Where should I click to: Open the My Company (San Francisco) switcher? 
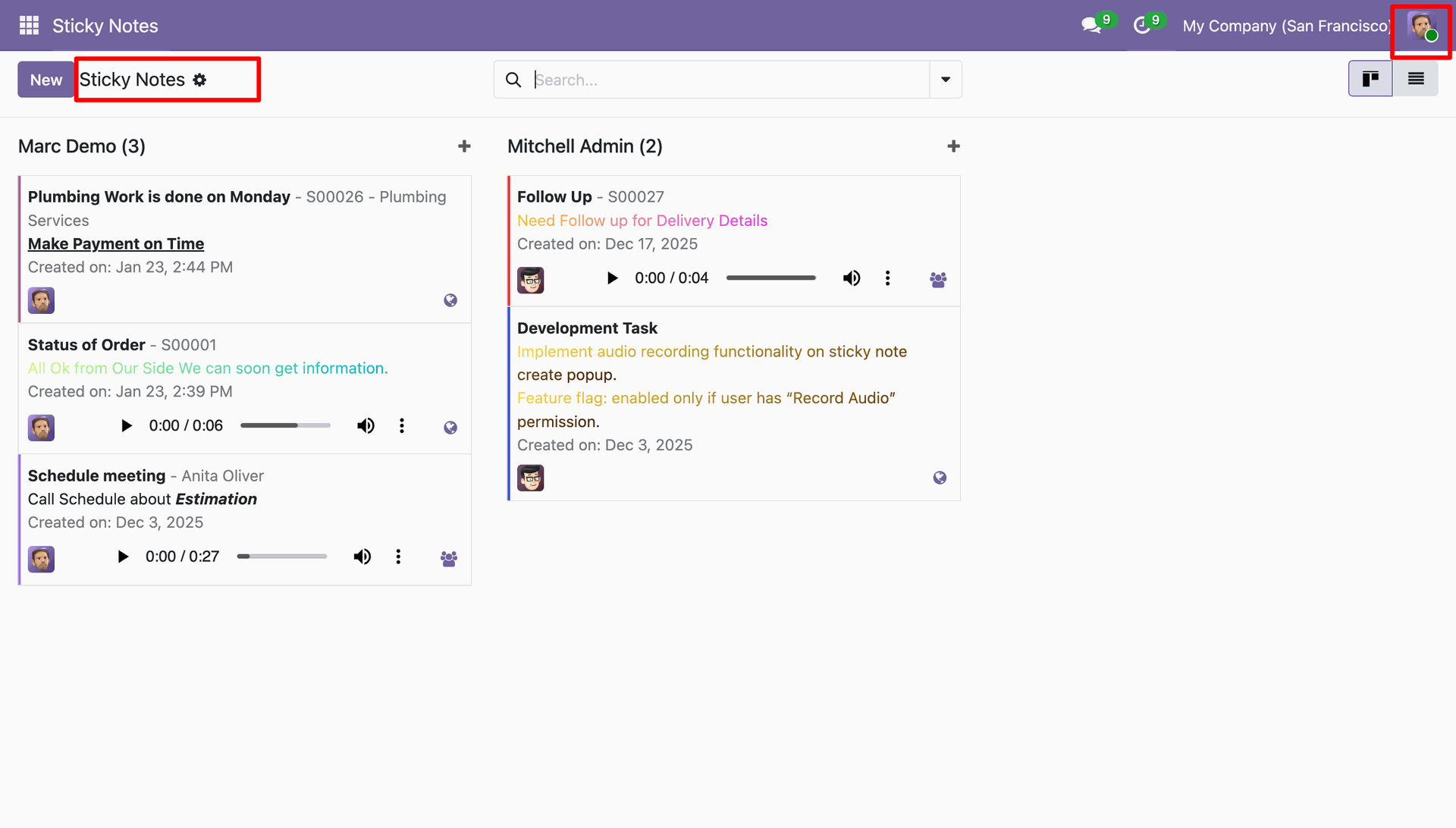point(1286,26)
